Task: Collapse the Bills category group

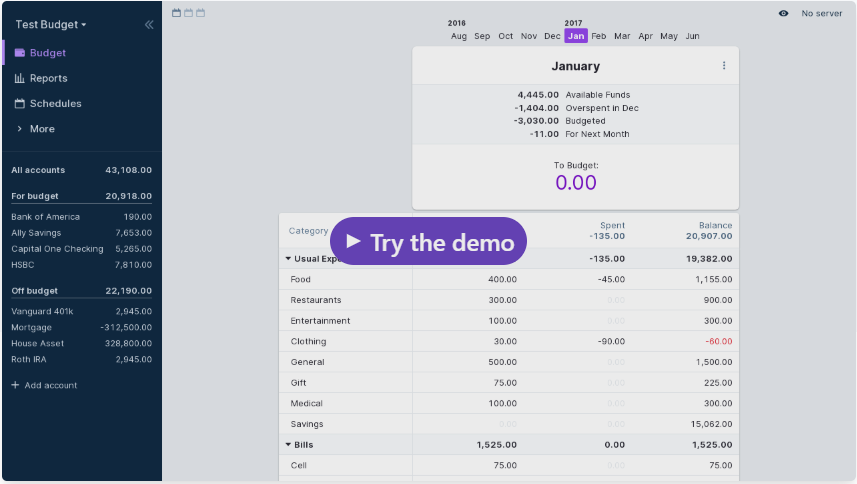Action: pos(289,445)
